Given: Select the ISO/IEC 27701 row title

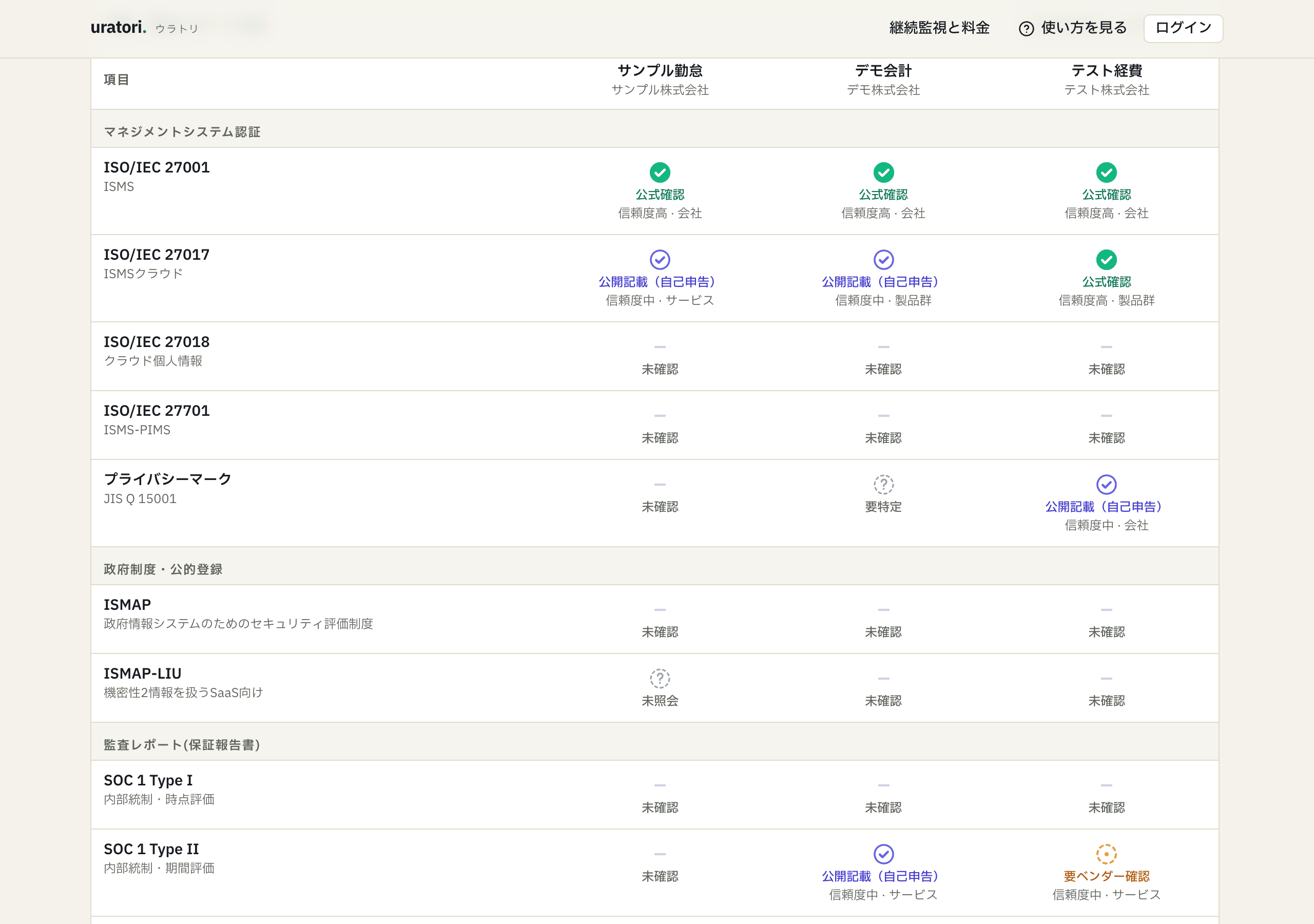Looking at the screenshot, I should point(157,411).
